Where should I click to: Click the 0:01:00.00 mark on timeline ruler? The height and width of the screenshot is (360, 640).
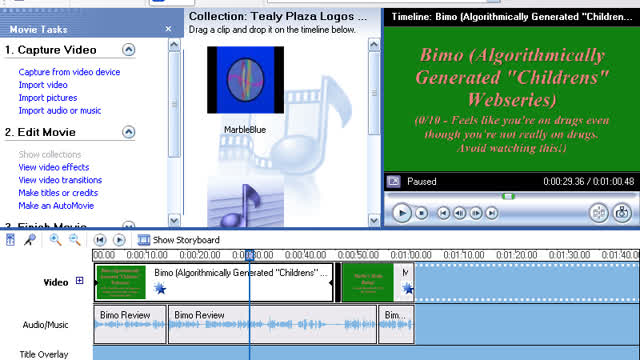(411, 255)
